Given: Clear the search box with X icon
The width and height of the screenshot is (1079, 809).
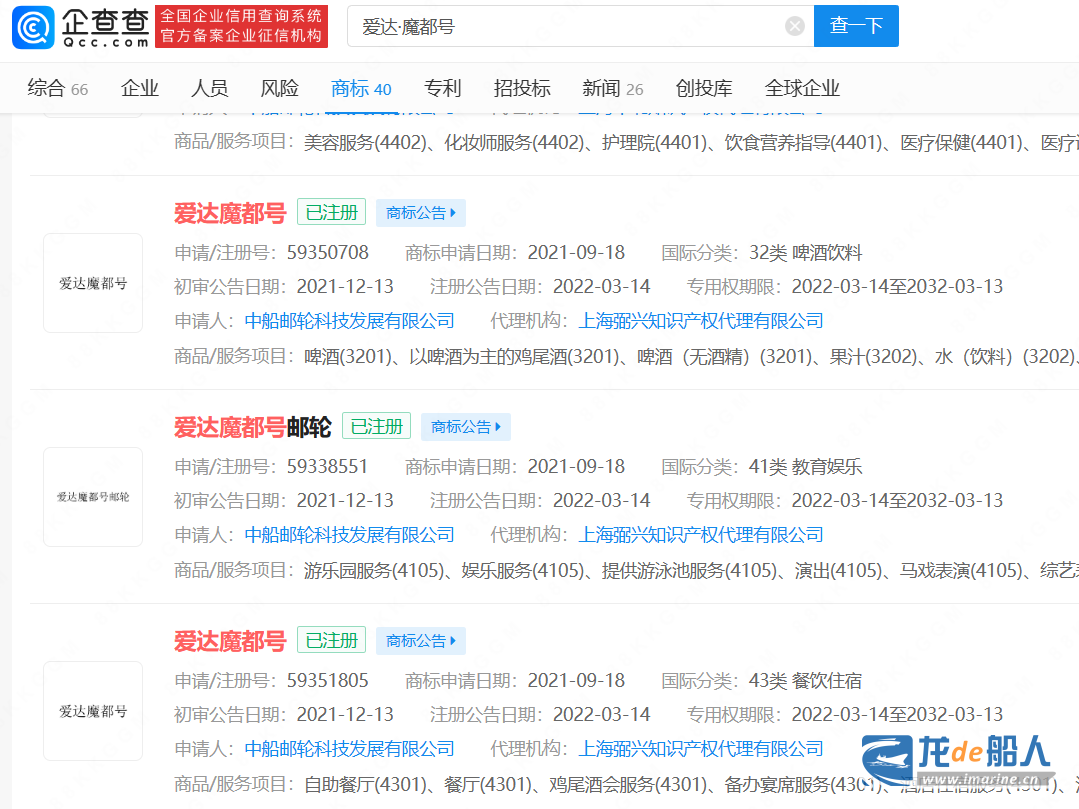Looking at the screenshot, I should coord(794,26).
